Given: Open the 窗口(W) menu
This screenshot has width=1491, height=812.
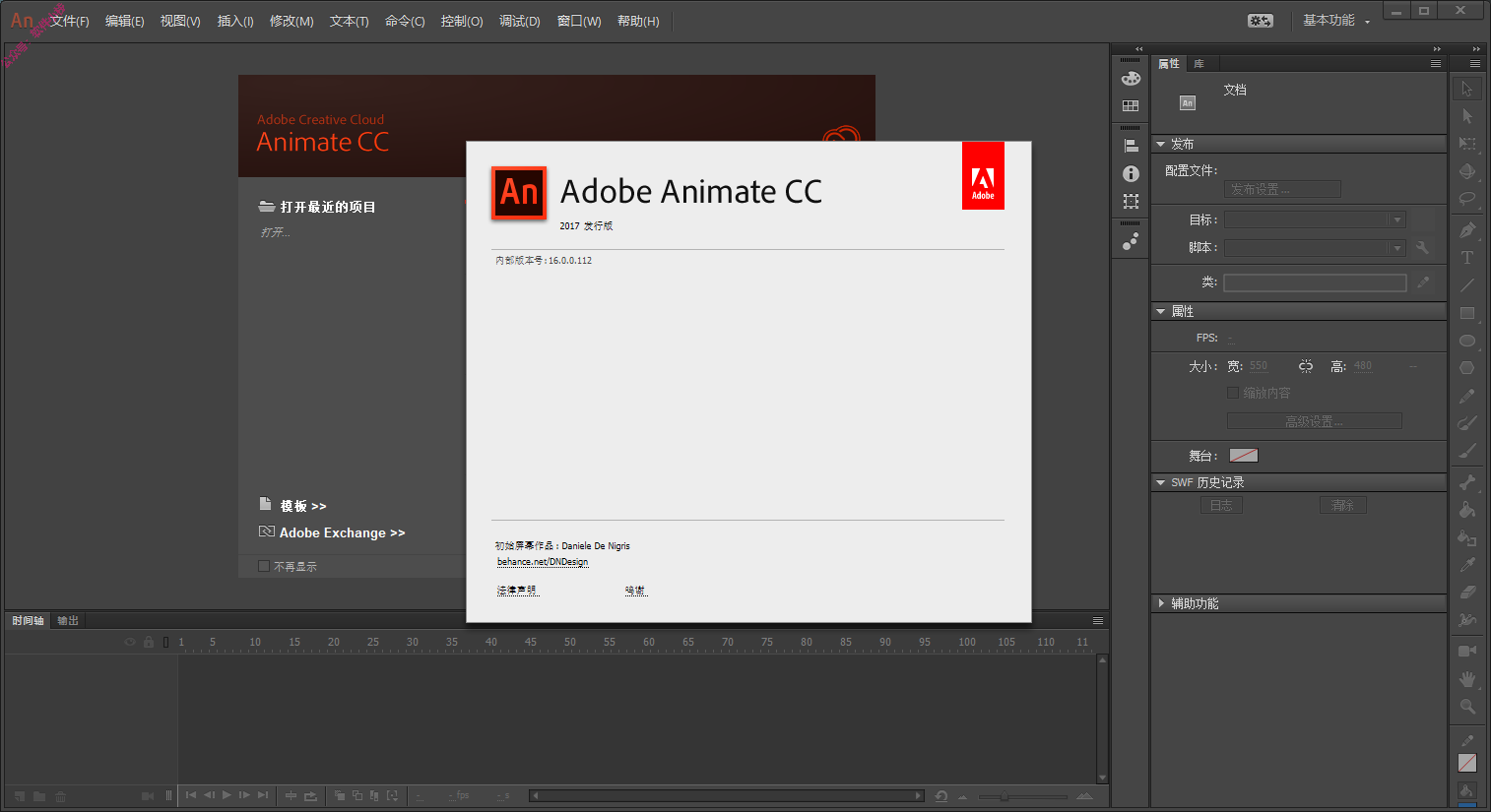Looking at the screenshot, I should [579, 21].
